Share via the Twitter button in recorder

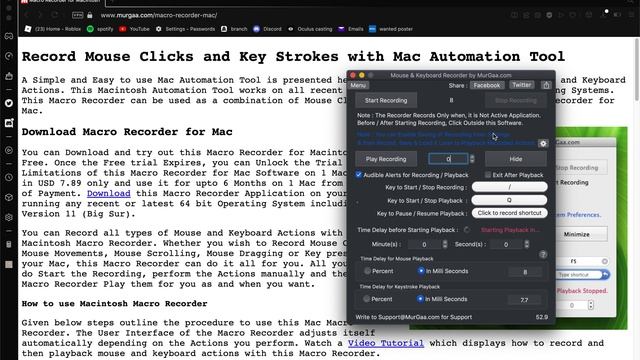click(x=522, y=85)
